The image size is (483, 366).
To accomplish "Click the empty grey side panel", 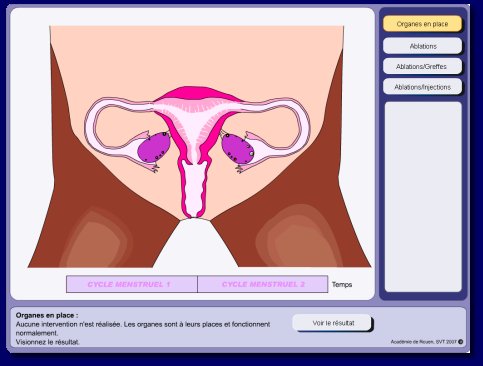I will point(423,197).
